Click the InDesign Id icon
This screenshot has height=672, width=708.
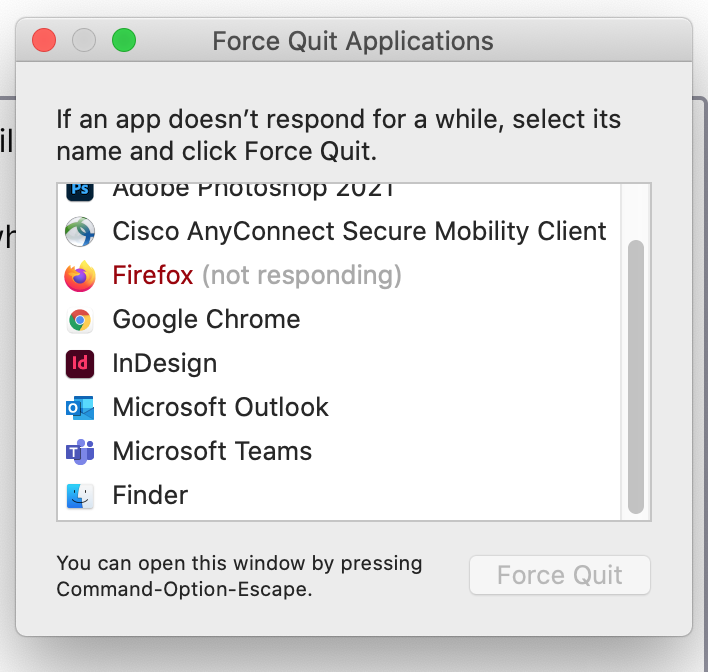click(80, 364)
